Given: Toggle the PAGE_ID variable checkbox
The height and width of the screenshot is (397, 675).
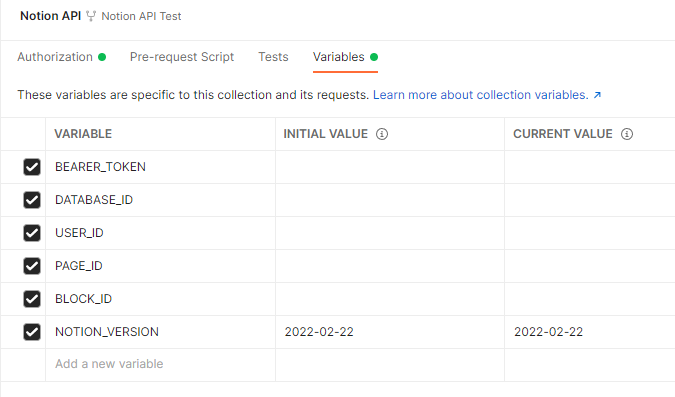Looking at the screenshot, I should [32, 266].
